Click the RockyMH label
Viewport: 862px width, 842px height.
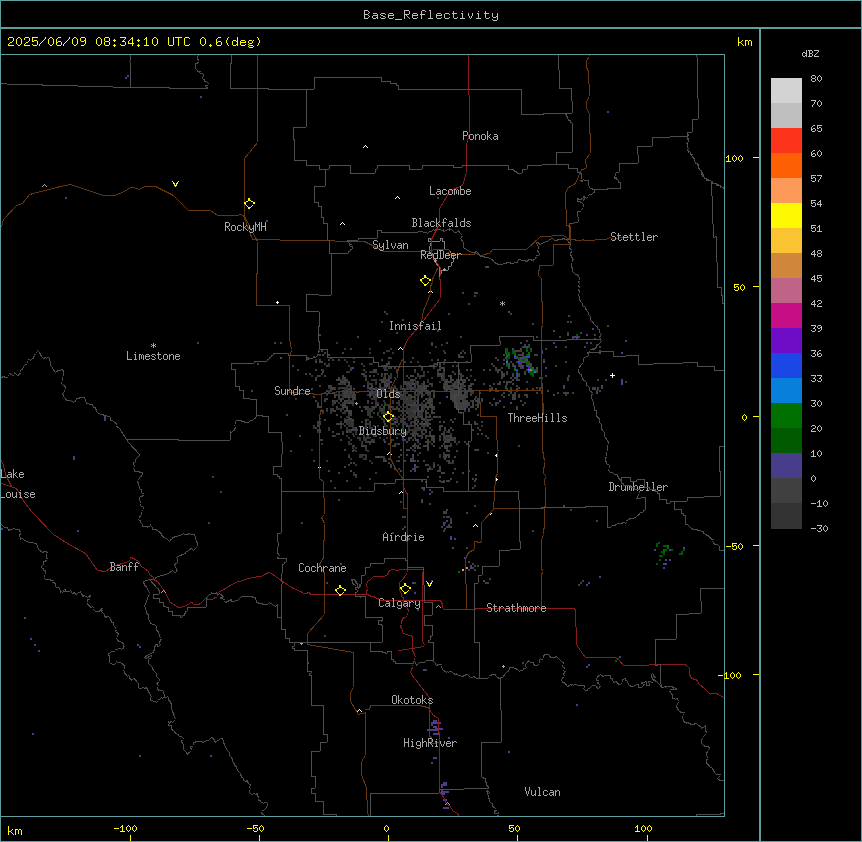click(245, 227)
